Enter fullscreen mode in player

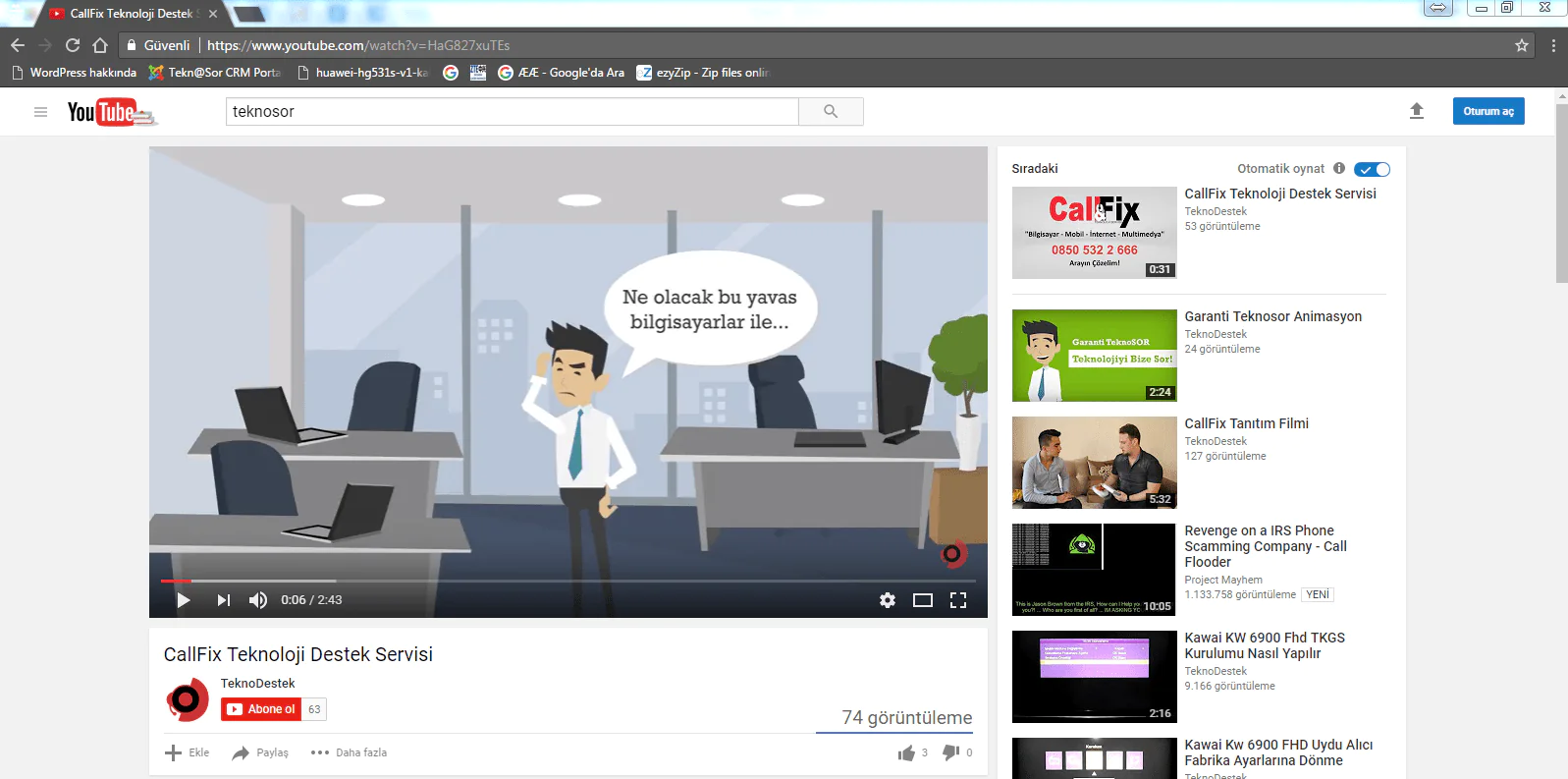tap(958, 600)
